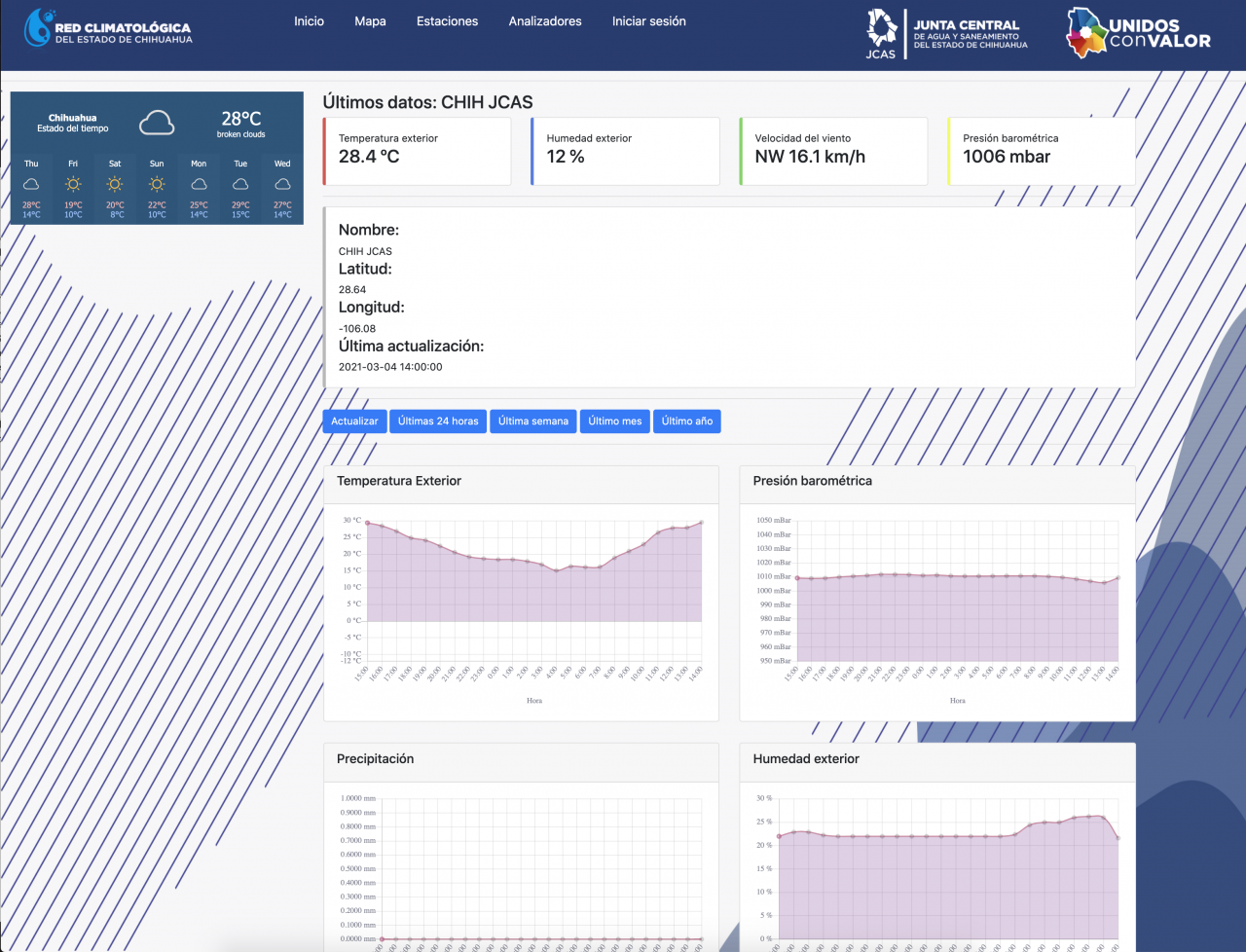
Task: Click Thursday's cloud forecast icon
Action: click(x=31, y=184)
